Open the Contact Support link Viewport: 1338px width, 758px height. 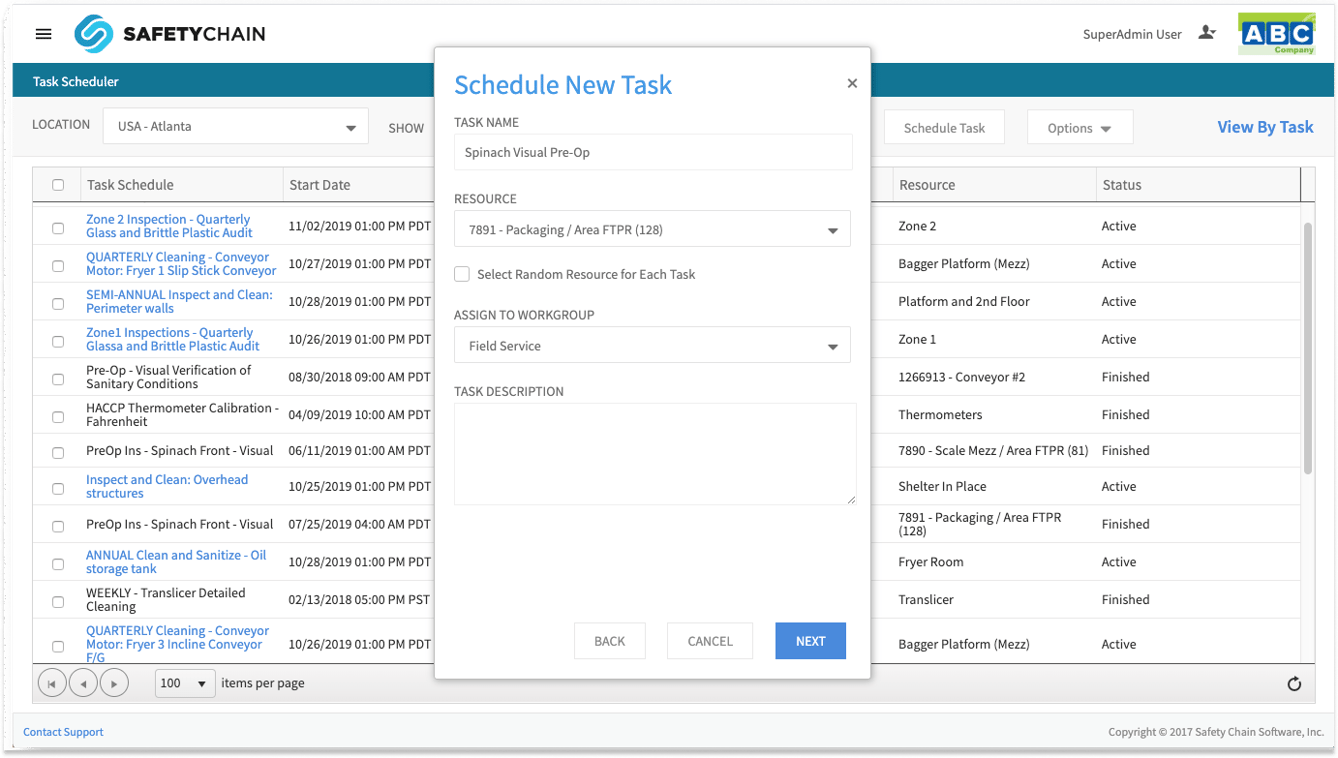coord(63,732)
